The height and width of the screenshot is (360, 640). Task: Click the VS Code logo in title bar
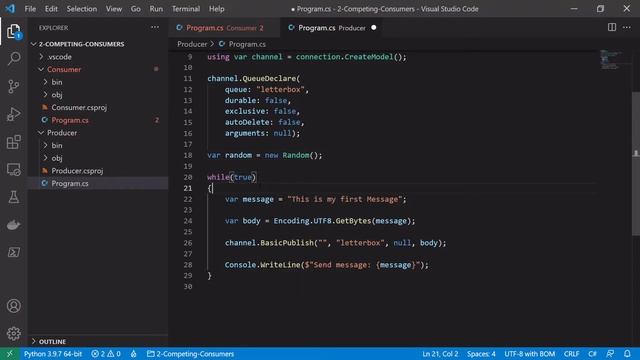(x=10, y=9)
